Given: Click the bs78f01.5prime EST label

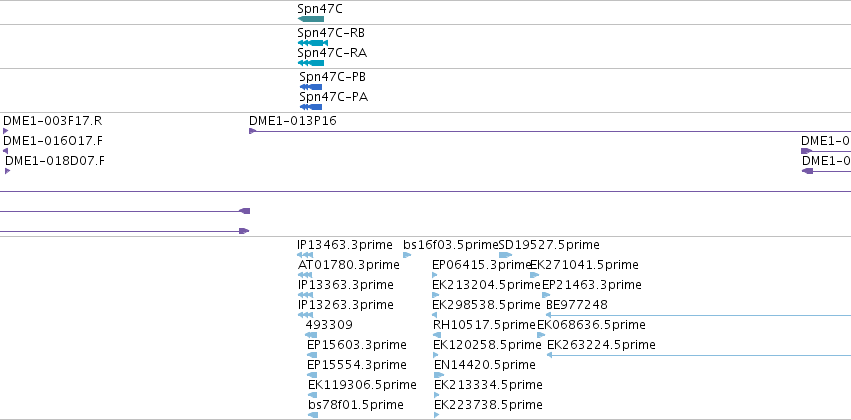Looking at the screenshot, I should click(356, 405).
